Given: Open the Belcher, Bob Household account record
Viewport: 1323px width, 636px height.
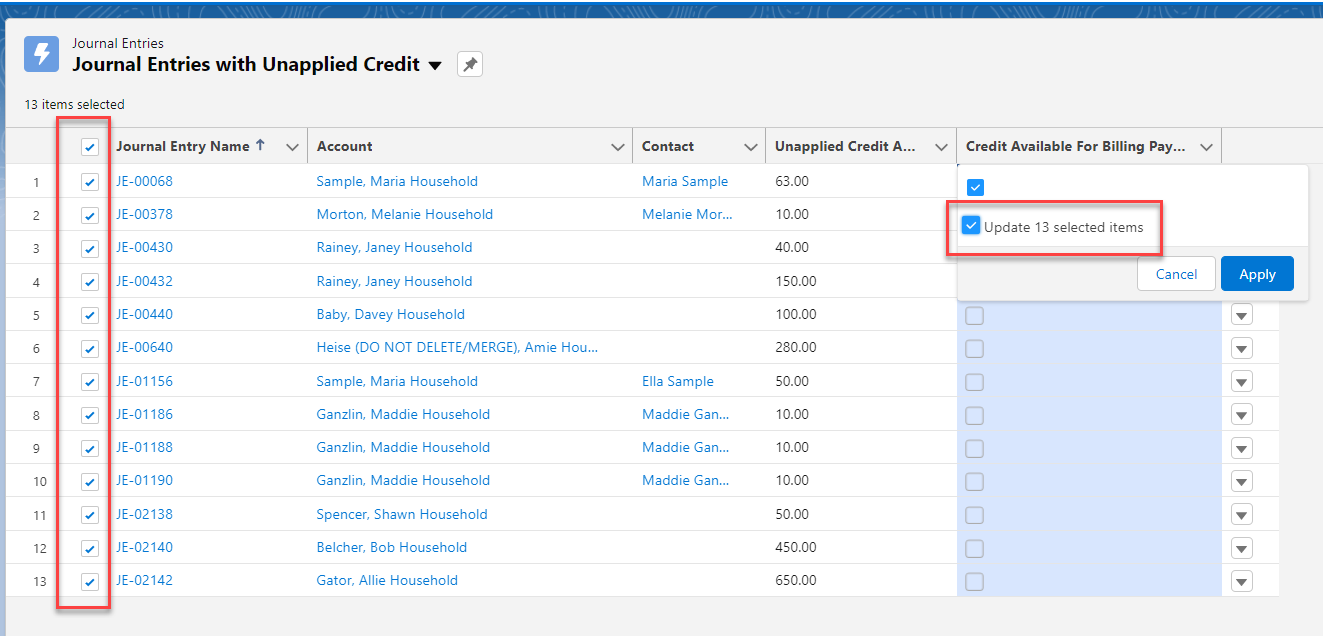Looking at the screenshot, I should (394, 547).
